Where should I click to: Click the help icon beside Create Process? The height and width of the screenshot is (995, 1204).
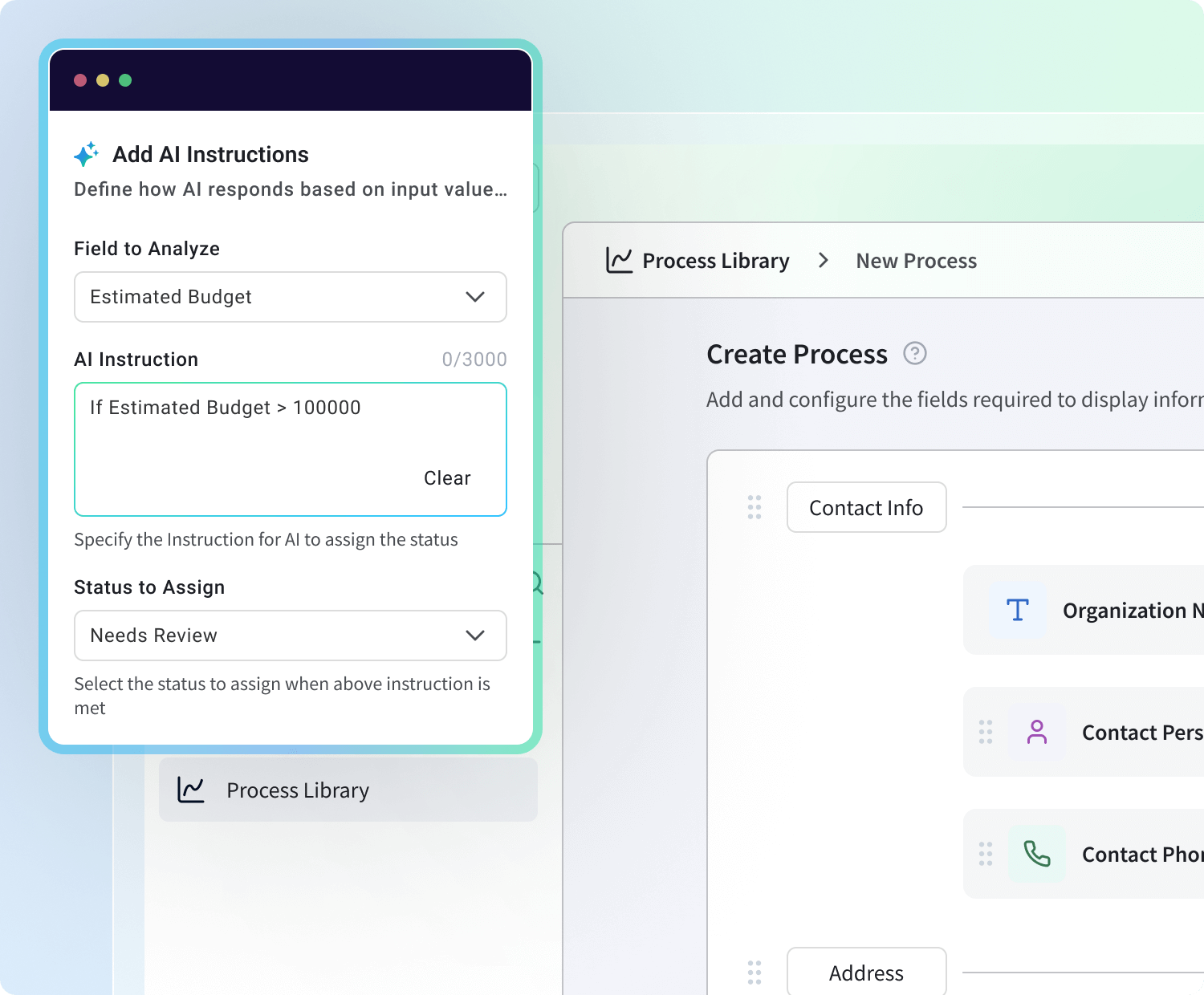(x=915, y=353)
